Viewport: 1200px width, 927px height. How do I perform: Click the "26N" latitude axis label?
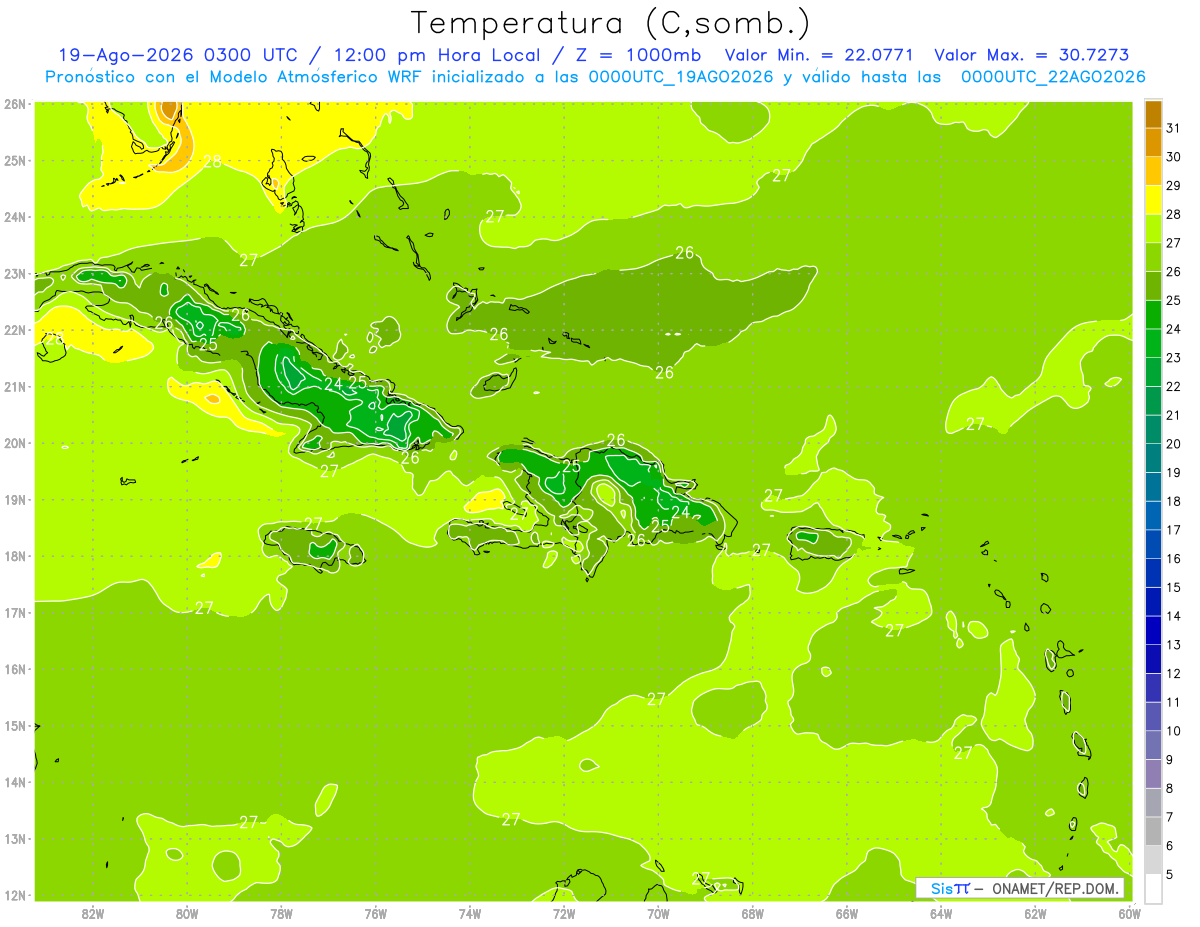click(14, 104)
